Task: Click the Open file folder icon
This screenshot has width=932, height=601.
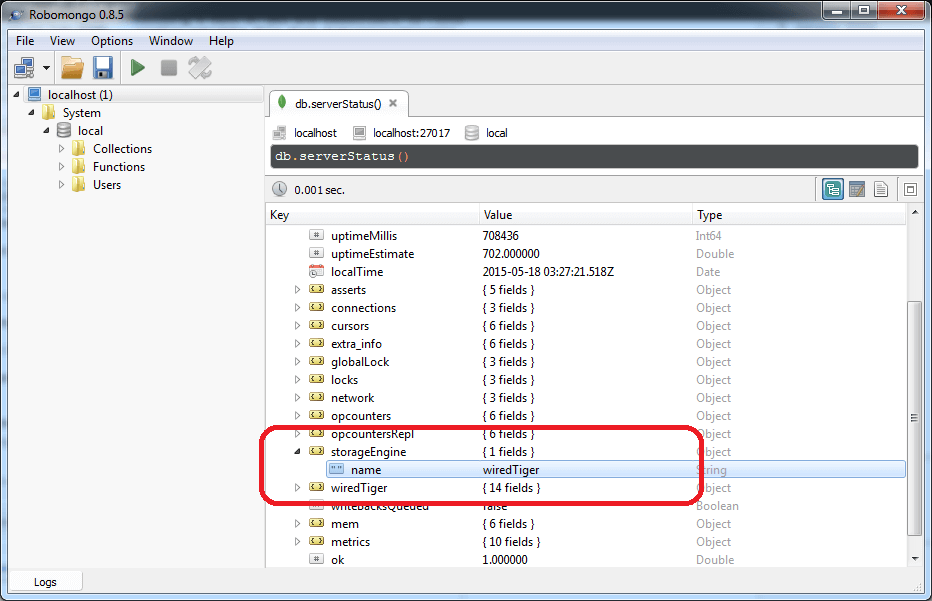Action: click(73, 68)
